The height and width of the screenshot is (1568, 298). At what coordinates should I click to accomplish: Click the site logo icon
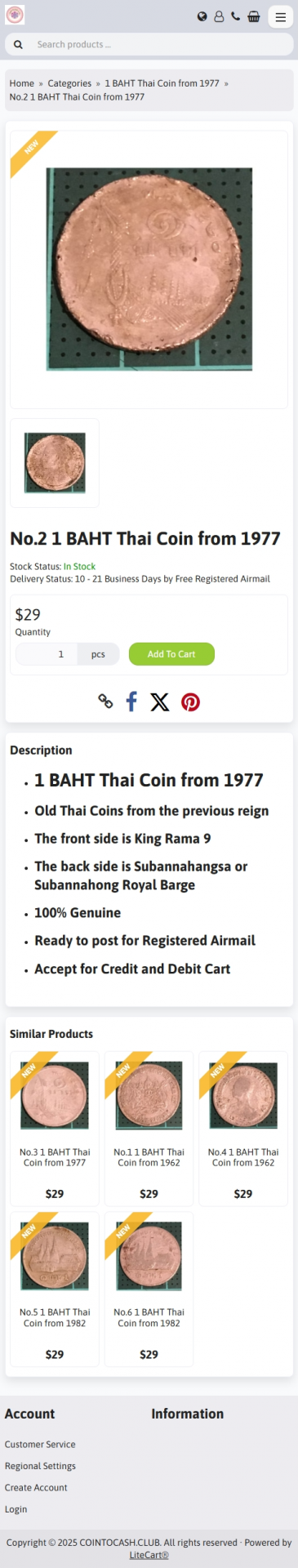[15, 15]
